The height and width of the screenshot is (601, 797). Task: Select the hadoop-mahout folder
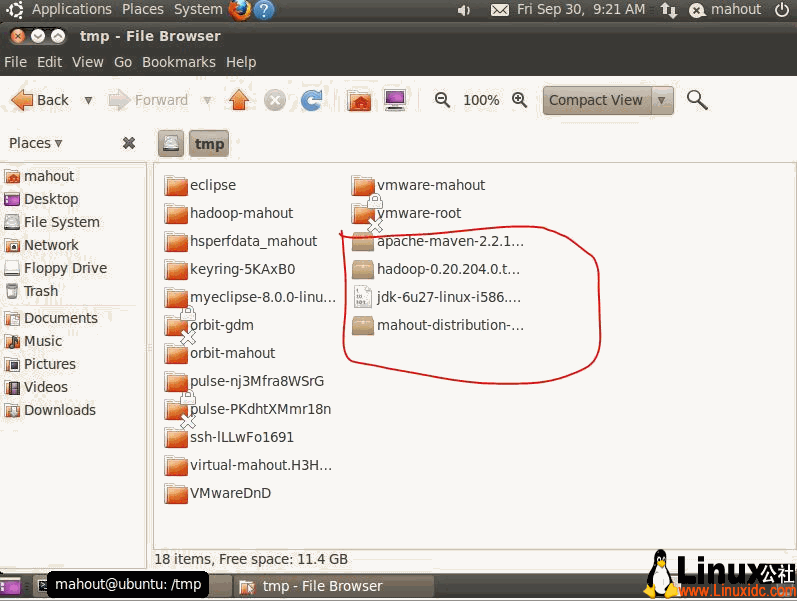[x=240, y=213]
